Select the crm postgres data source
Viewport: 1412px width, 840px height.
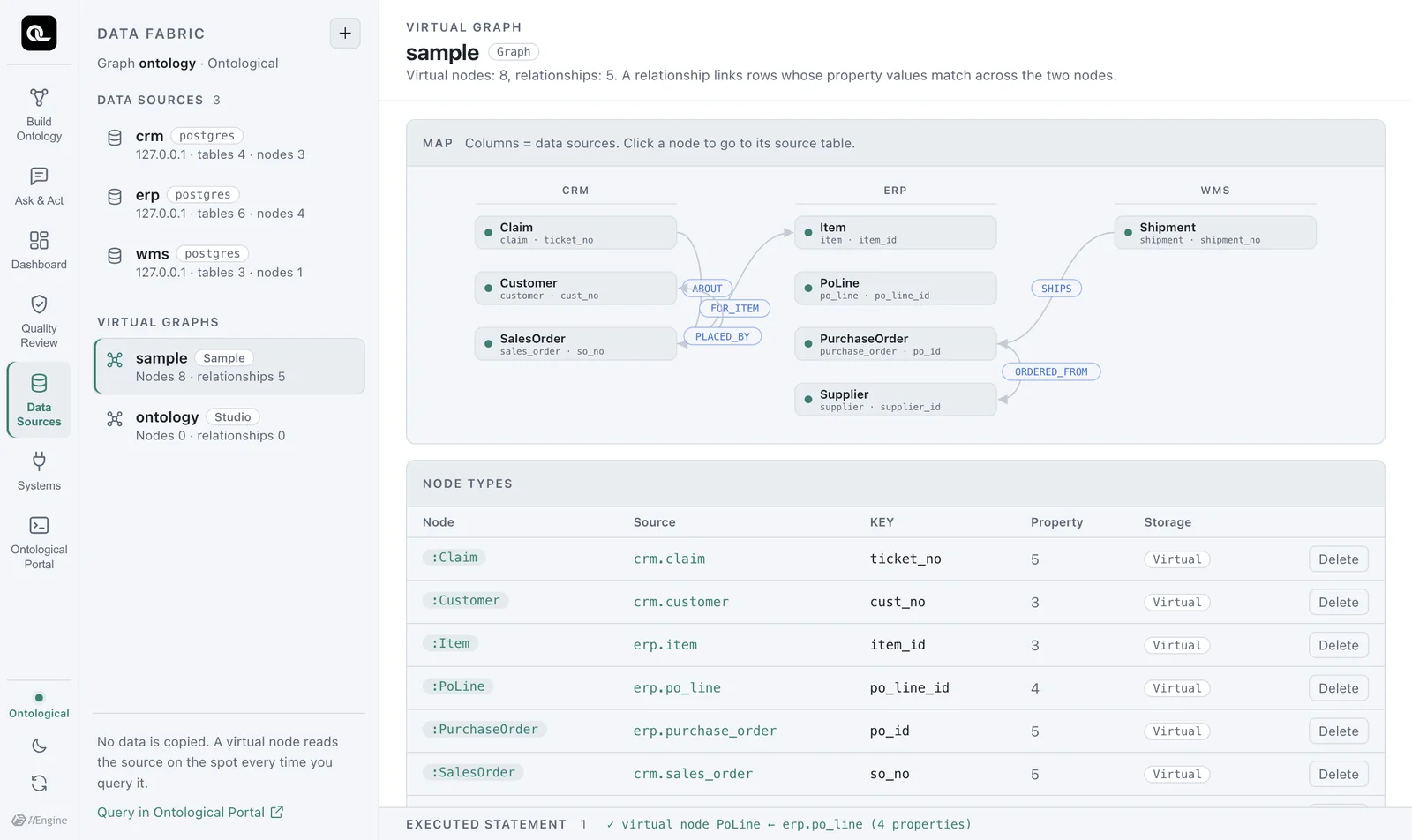click(x=229, y=145)
